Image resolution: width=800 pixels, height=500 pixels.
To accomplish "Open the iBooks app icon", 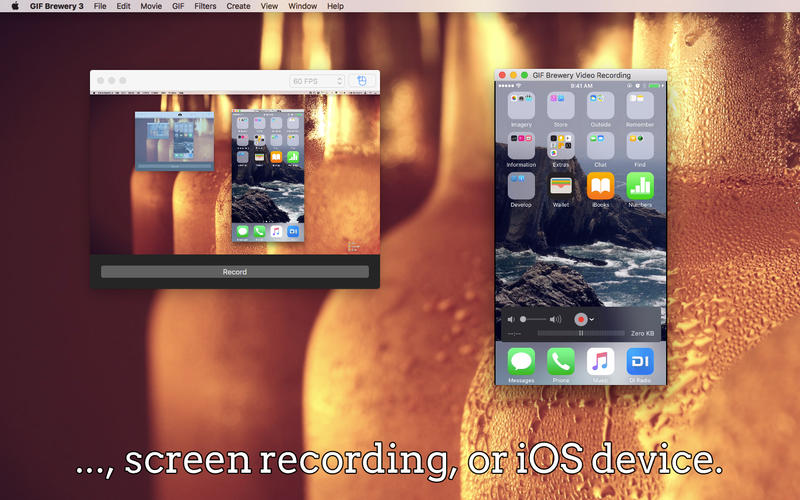I will (600, 186).
